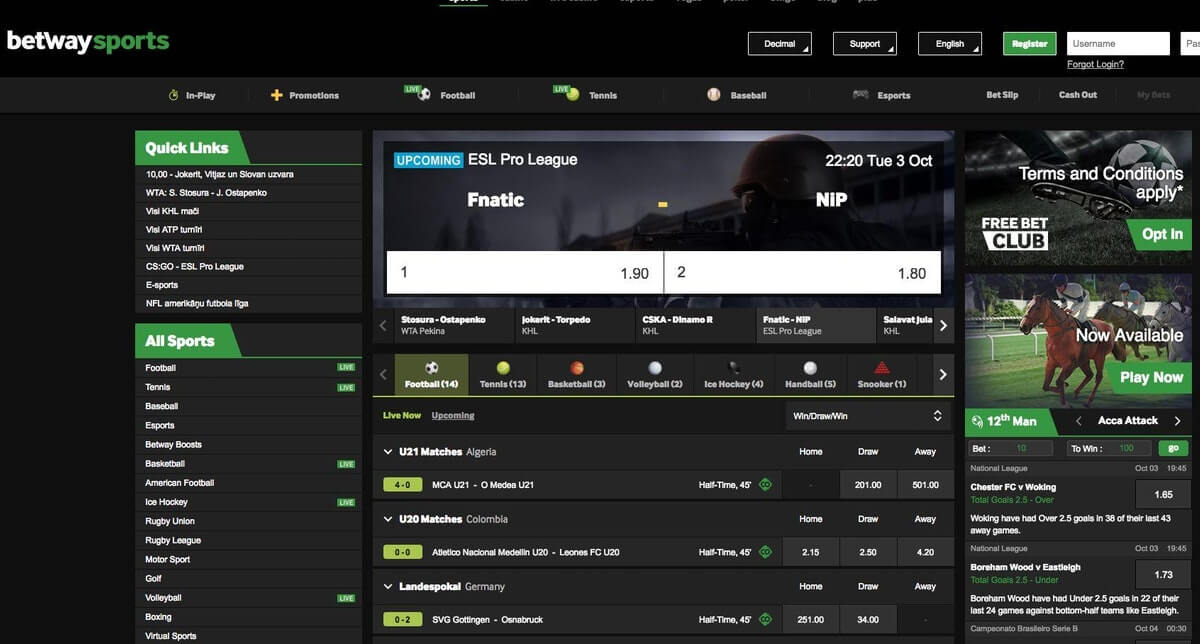Collapse the U21 Matches Algeria section
Screen dimensions: 1200x644
pos(388,452)
